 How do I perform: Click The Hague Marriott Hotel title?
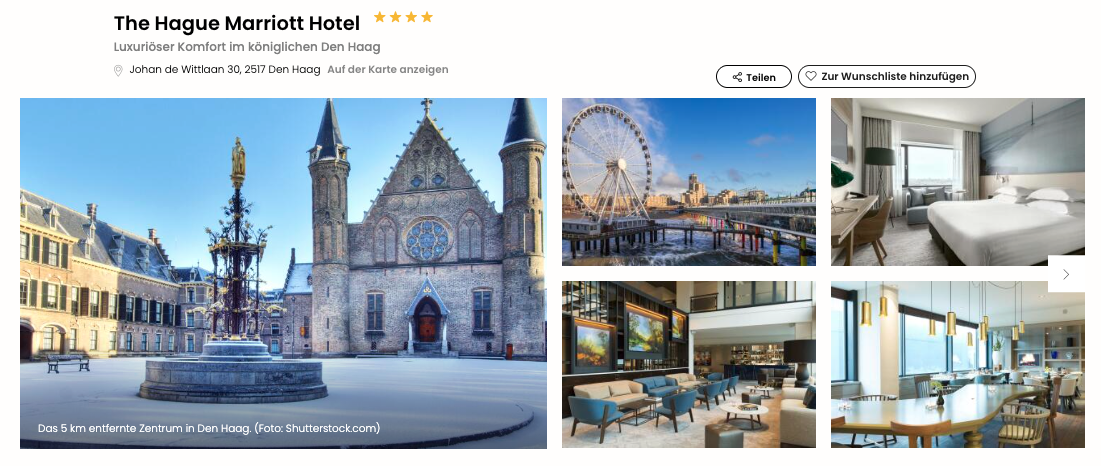tap(237, 24)
